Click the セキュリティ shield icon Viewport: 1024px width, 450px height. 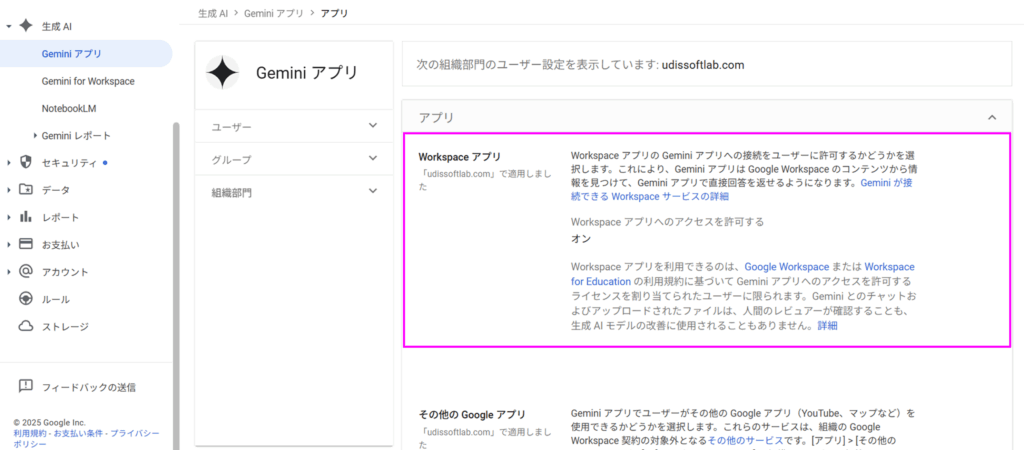point(25,163)
